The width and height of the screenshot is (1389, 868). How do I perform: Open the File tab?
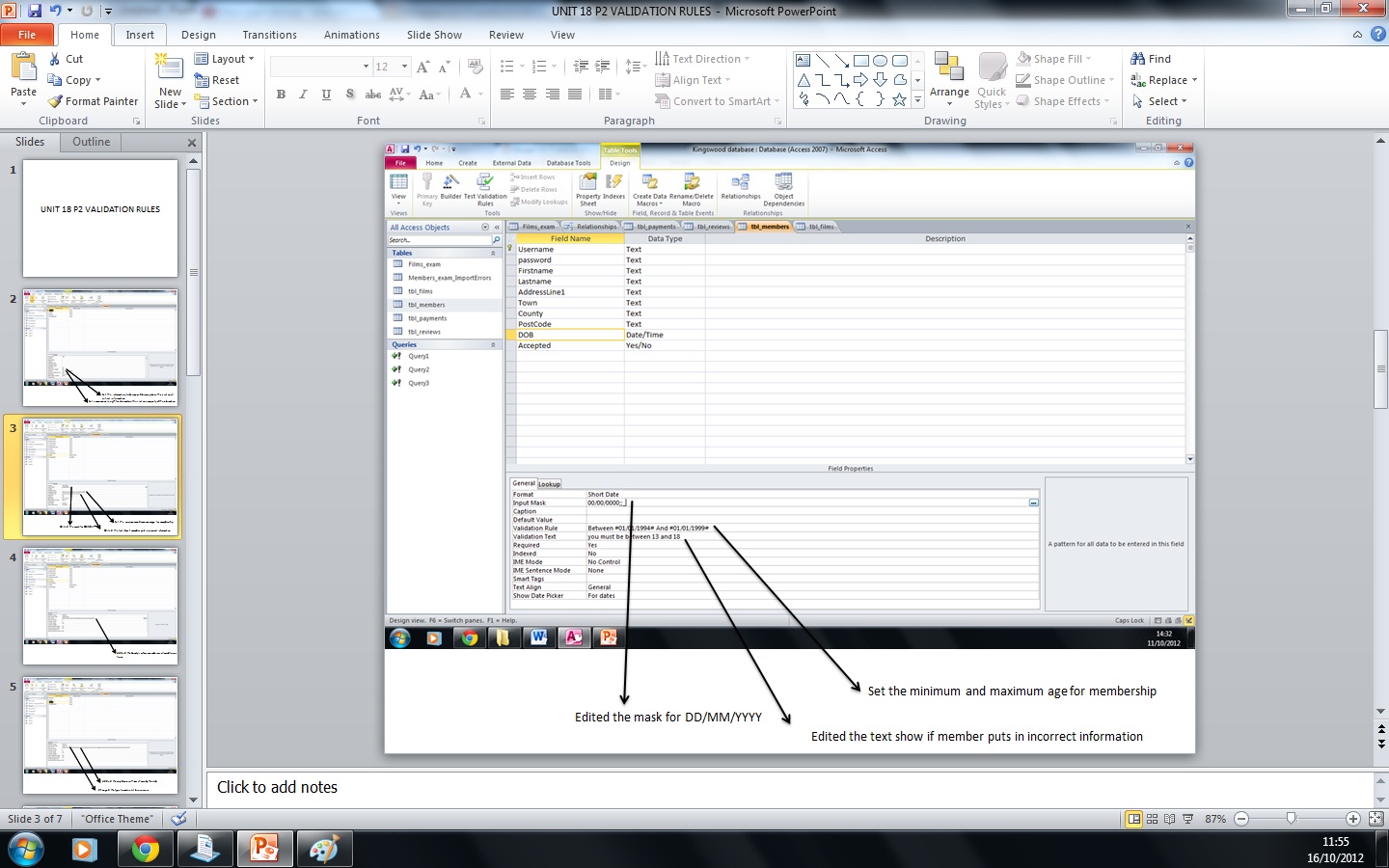point(27,35)
